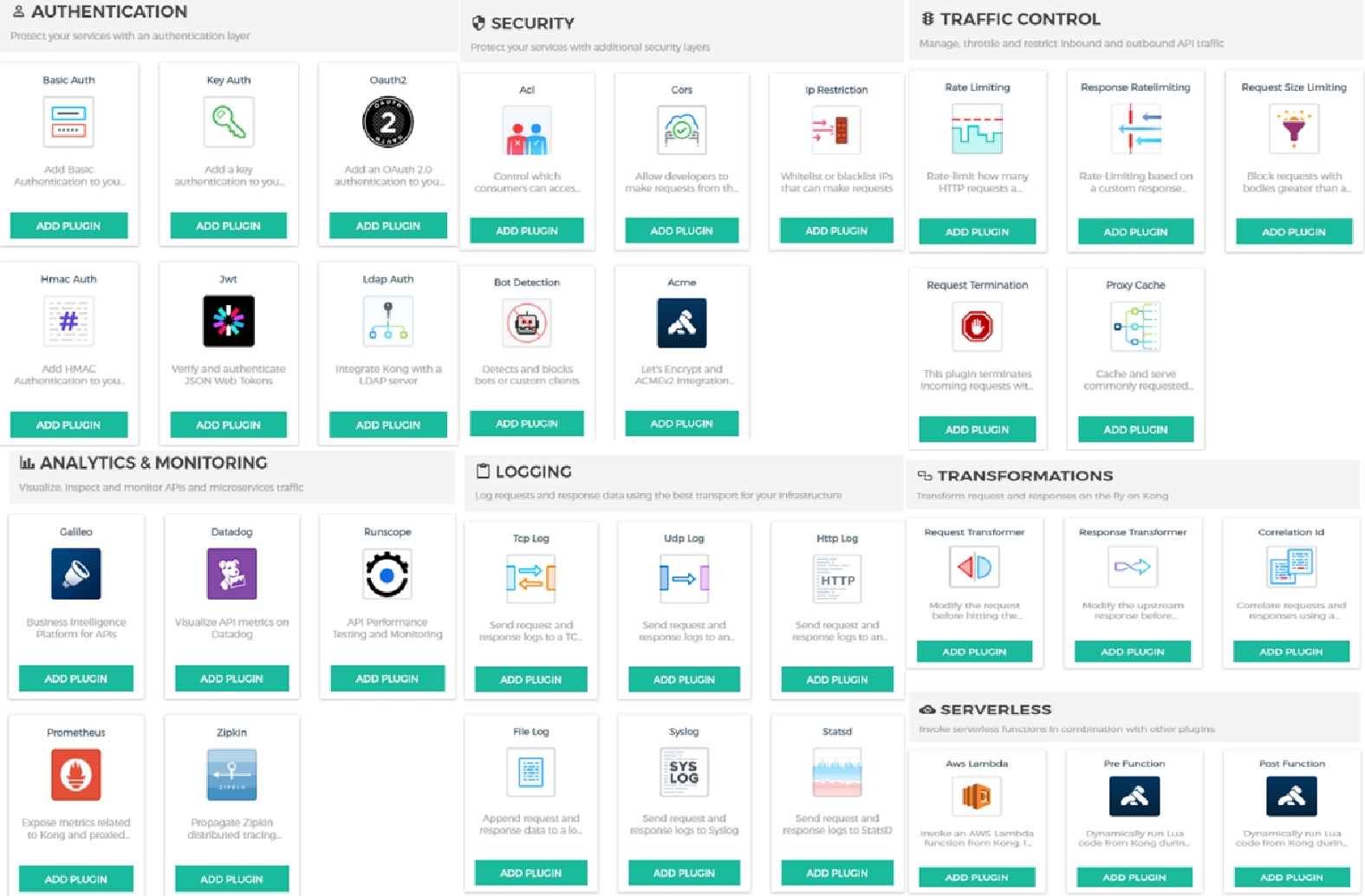Image resolution: width=1365 pixels, height=896 pixels.
Task: Select the Request Size Limiting funnel icon
Action: click(1293, 128)
